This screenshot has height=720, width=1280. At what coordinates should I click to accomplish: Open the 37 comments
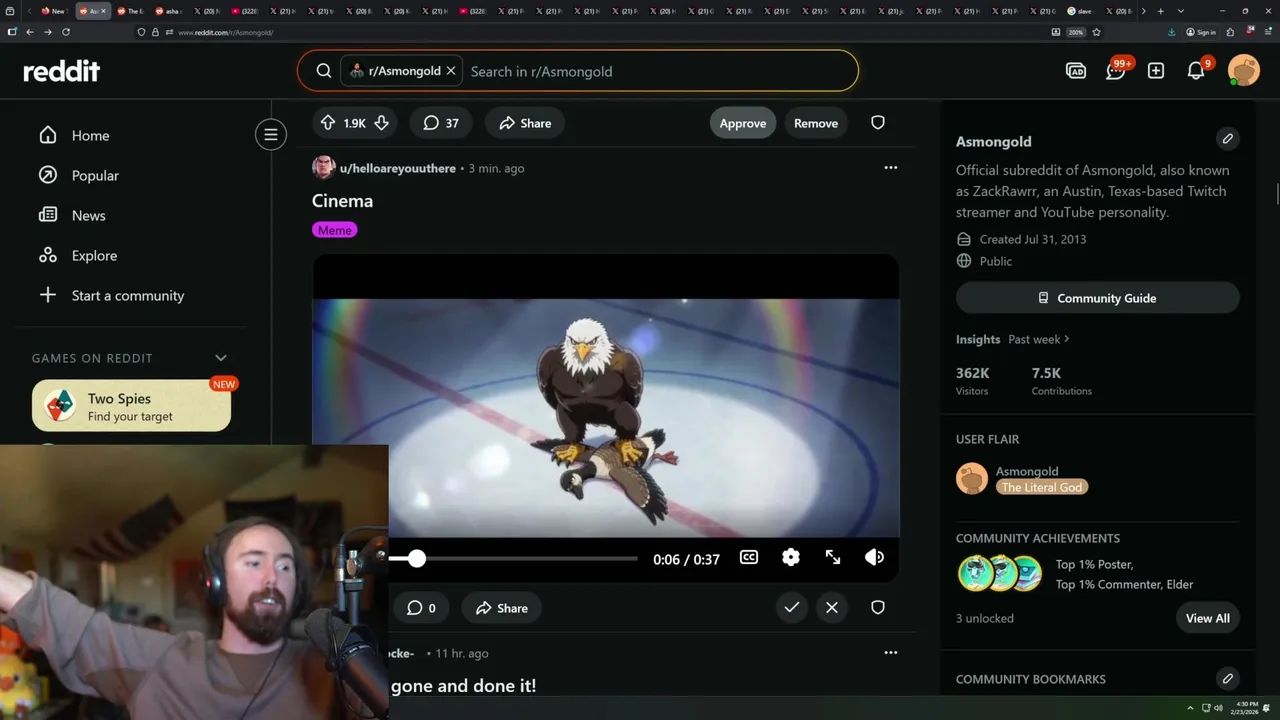441,123
